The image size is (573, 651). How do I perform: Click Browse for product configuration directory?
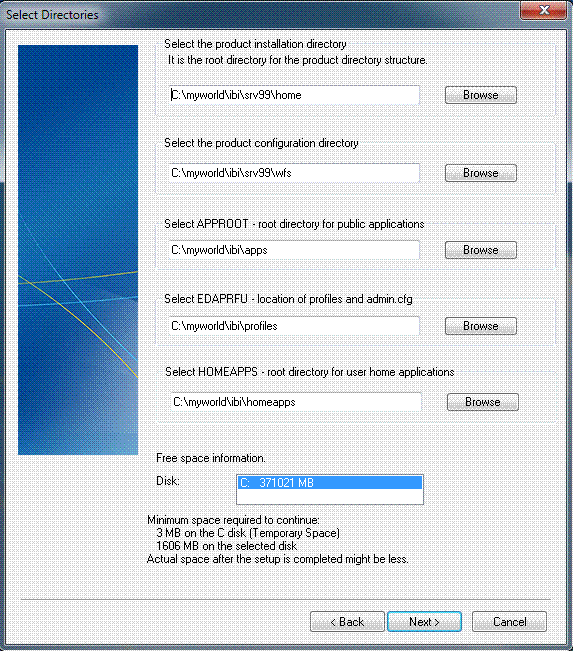tap(481, 173)
